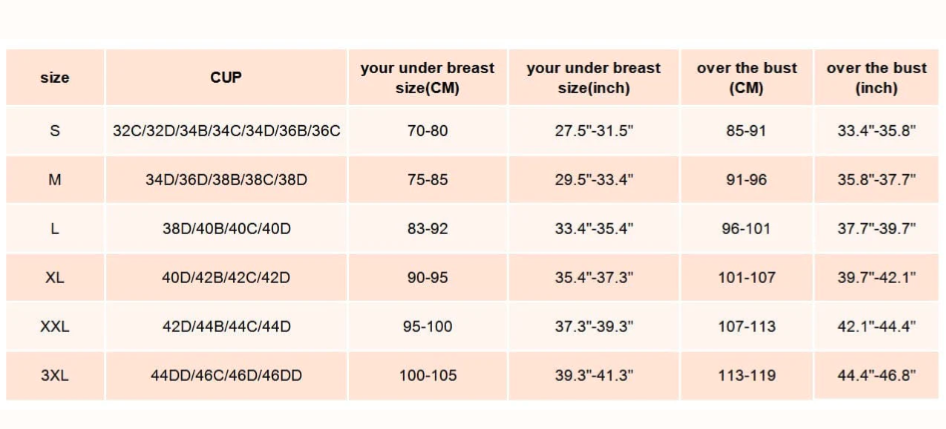Click the XXL size row label
This screenshot has height=429, width=946.
tap(55, 327)
